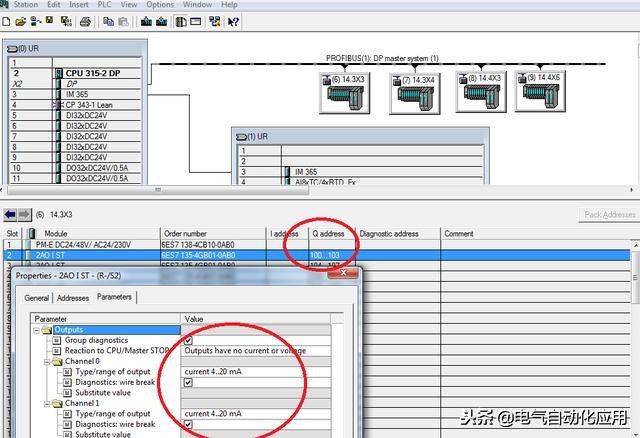Click the Open folder toolbar icon
The height and width of the screenshot is (438, 640).
(x=22, y=20)
